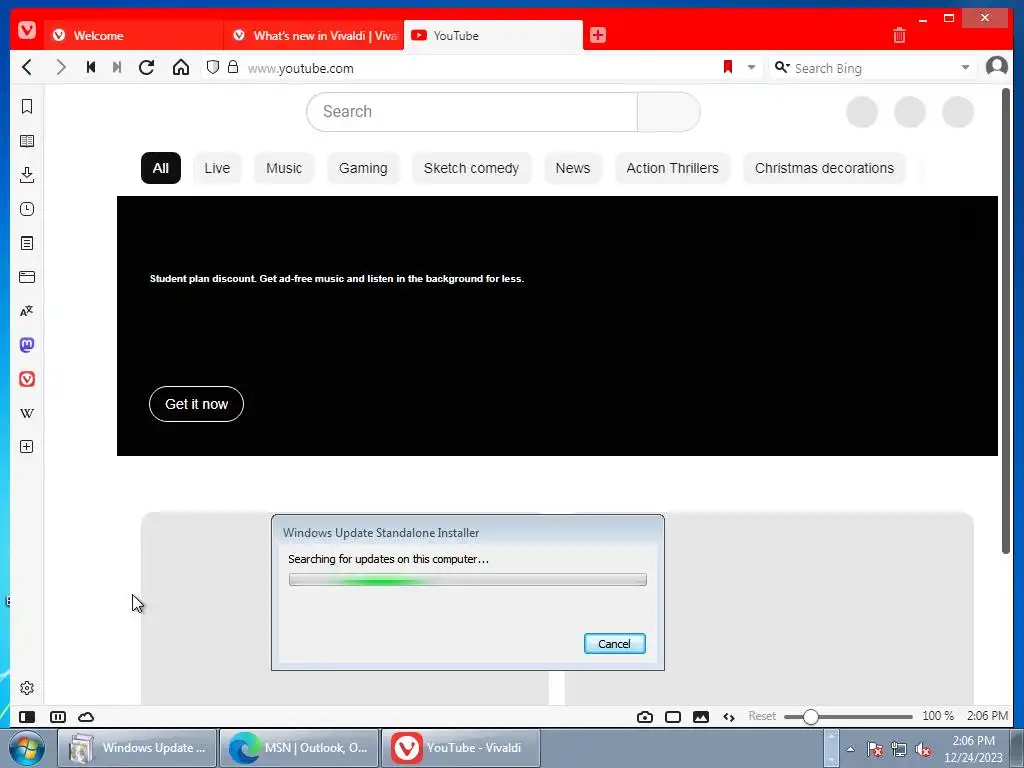Open the Vivaldi main menu icon
The width and height of the screenshot is (1024, 768).
[x=27, y=30]
